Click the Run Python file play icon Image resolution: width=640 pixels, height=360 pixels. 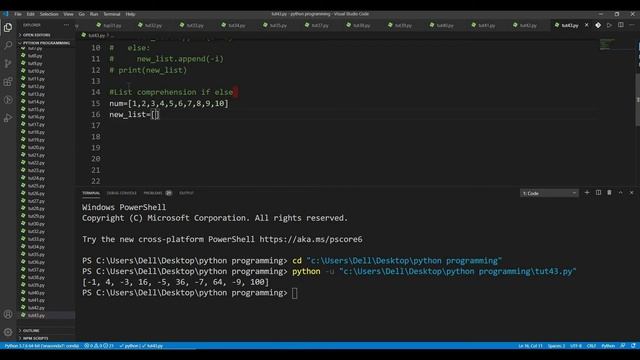(609, 25)
